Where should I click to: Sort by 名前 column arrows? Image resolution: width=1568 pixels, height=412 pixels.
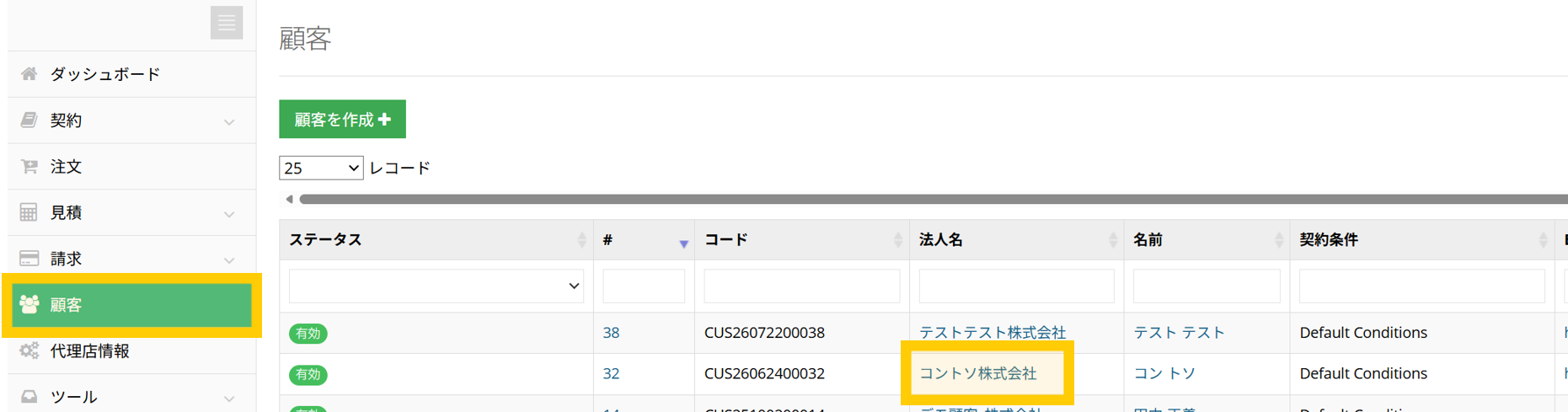[1278, 240]
